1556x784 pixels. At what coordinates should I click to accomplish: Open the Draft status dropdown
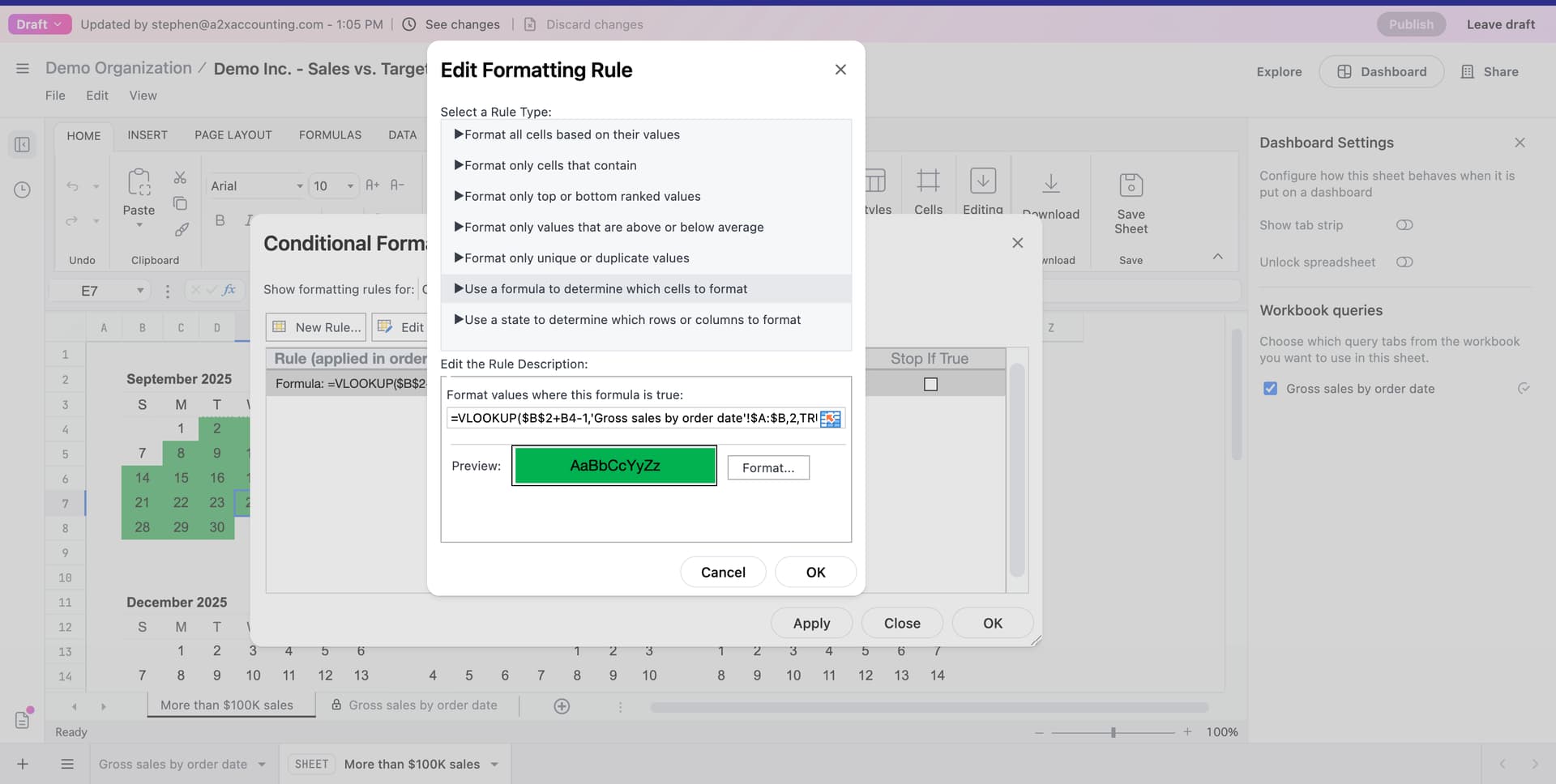pyautogui.click(x=40, y=24)
